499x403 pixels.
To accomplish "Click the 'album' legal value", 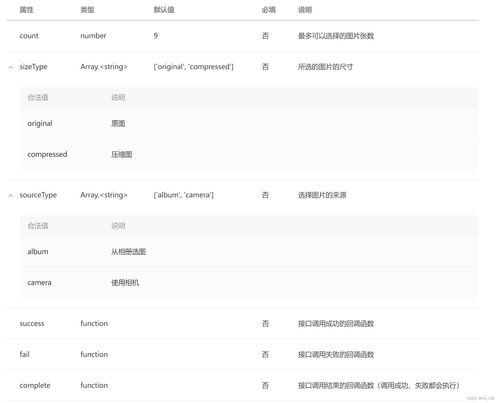I will pos(38,252).
